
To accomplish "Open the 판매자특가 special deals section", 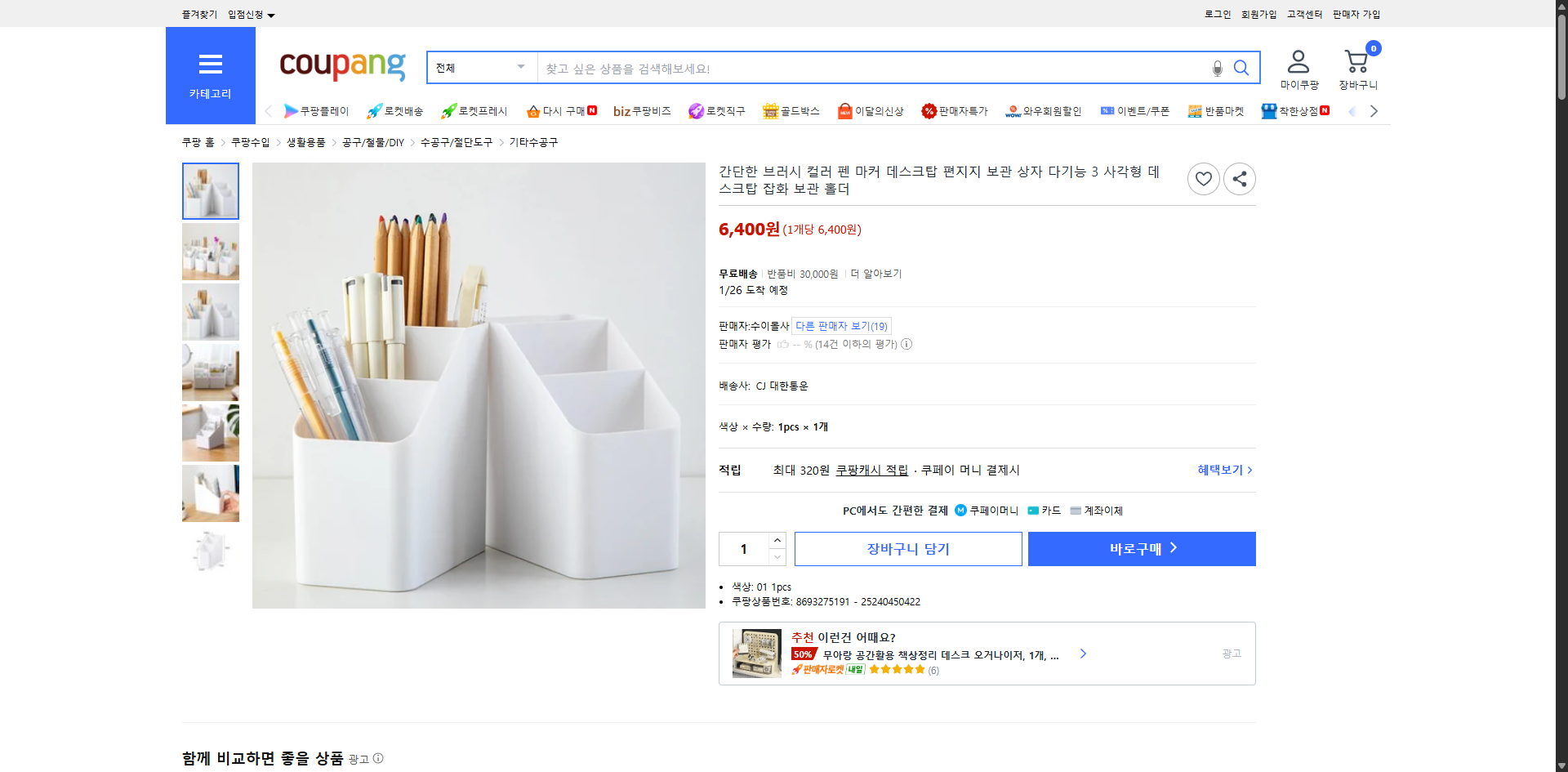I will pos(955,111).
